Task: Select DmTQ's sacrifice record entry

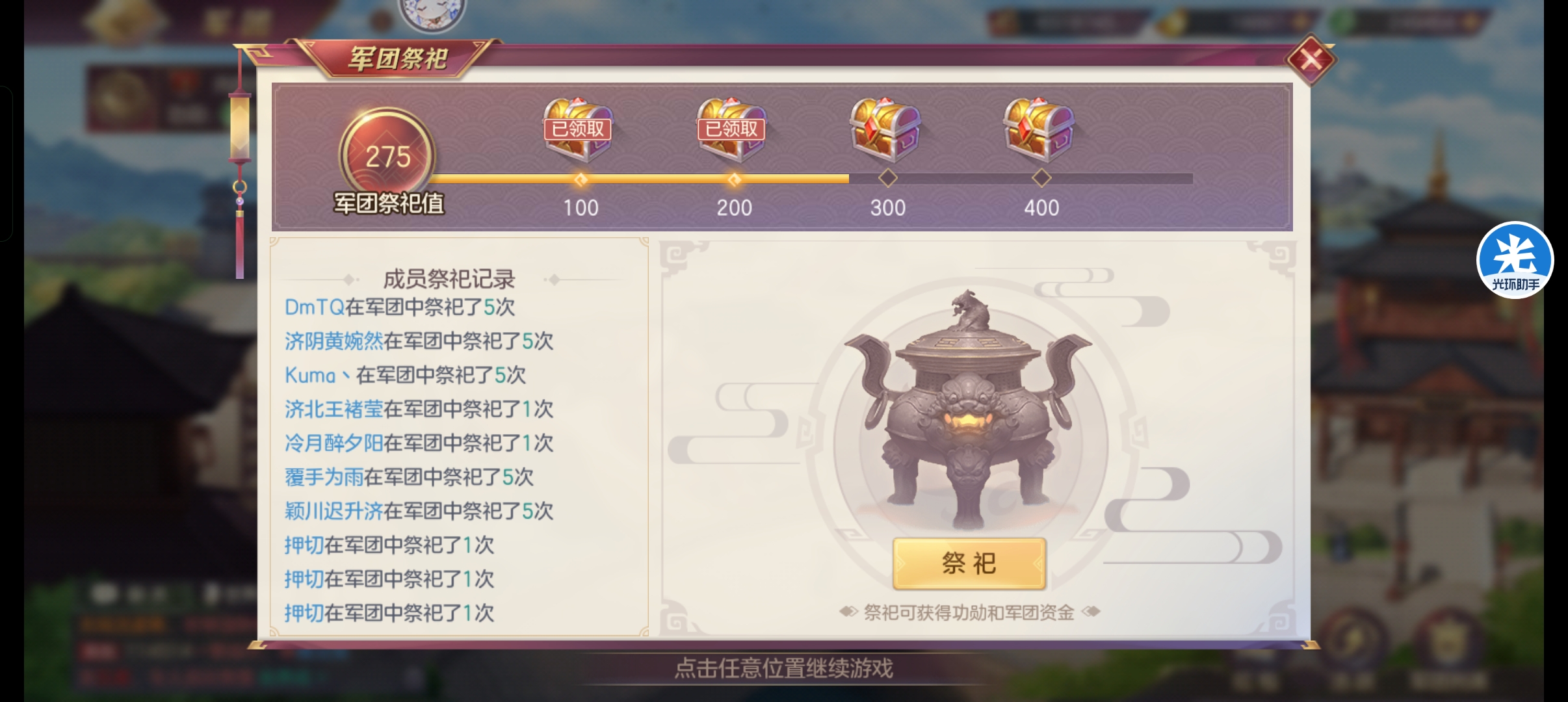Action: tap(400, 307)
